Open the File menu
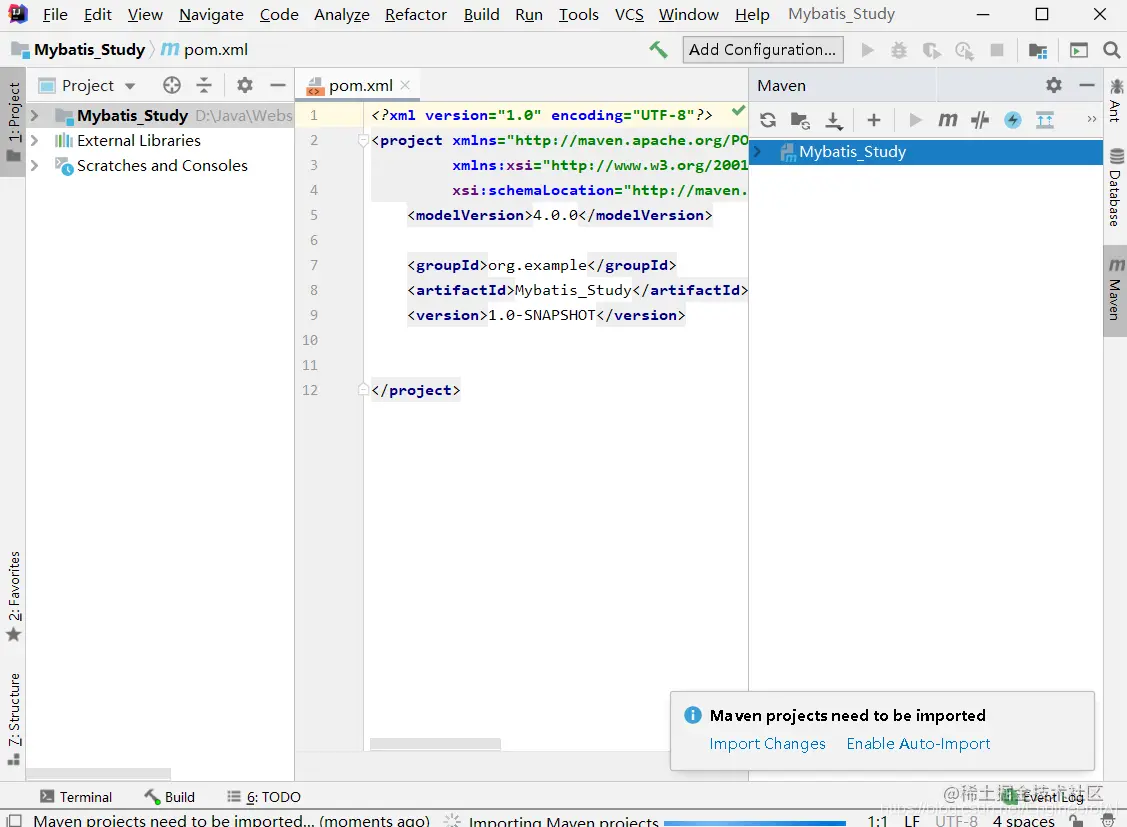1127x827 pixels. click(55, 14)
